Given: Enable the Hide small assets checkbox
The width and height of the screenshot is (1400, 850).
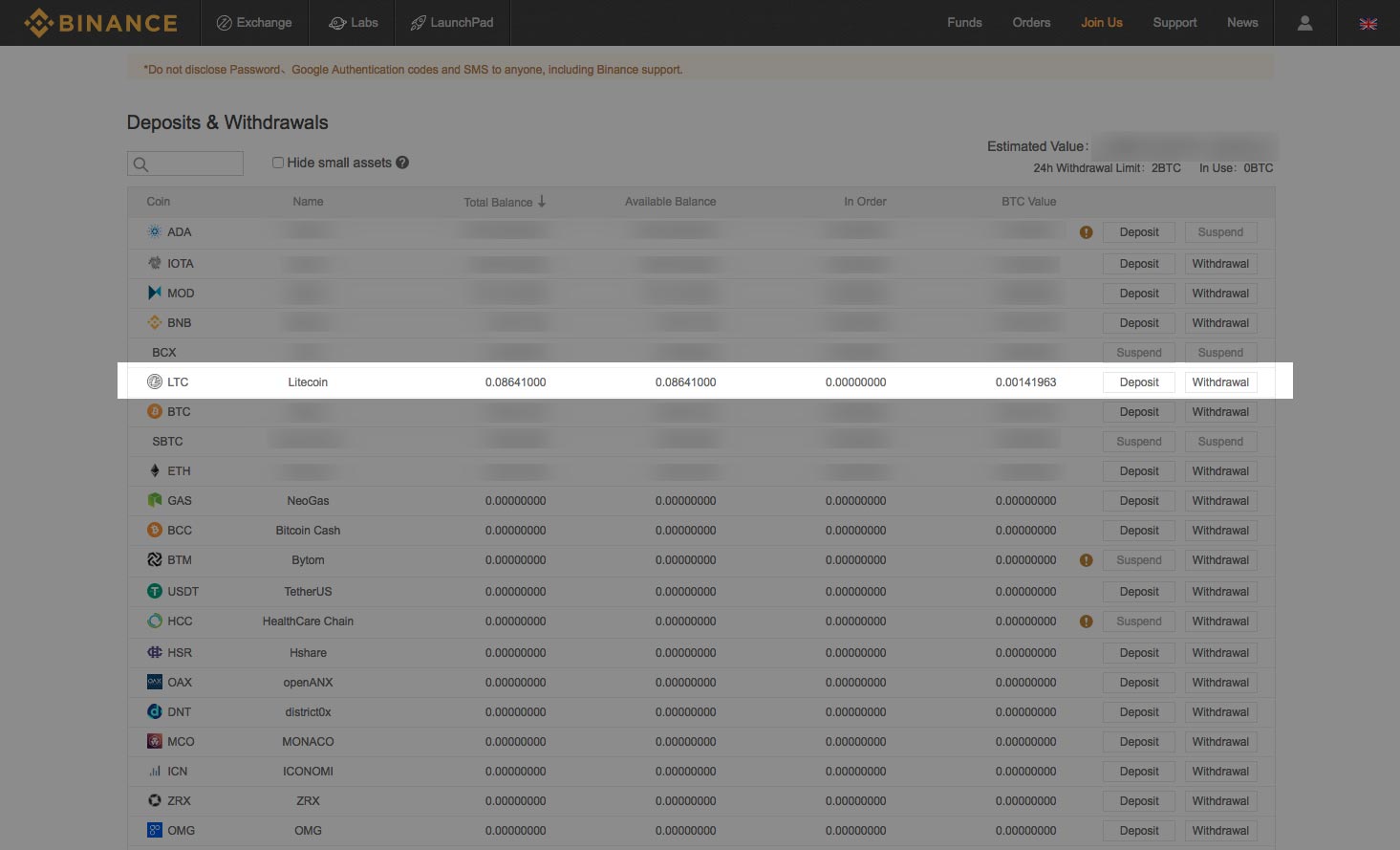Looking at the screenshot, I should (278, 163).
